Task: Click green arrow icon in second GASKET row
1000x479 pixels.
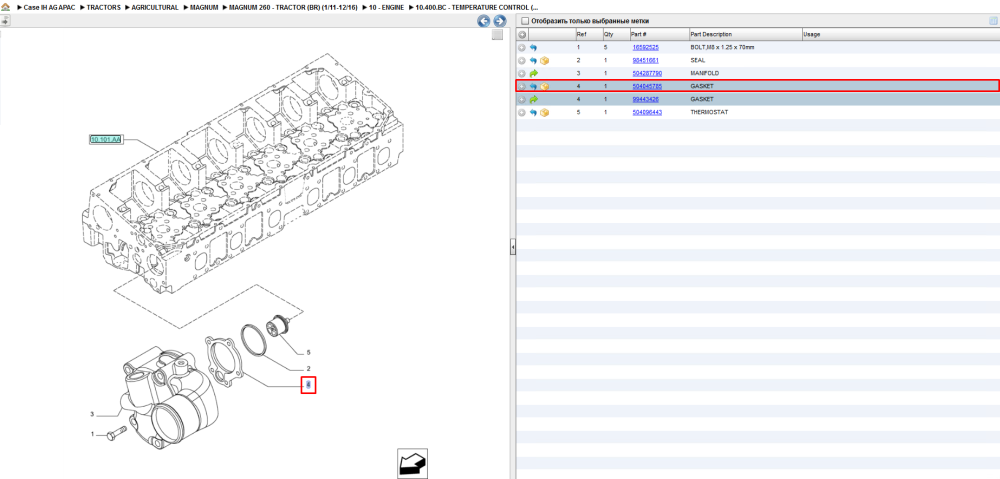Action: pyautogui.click(x=533, y=99)
